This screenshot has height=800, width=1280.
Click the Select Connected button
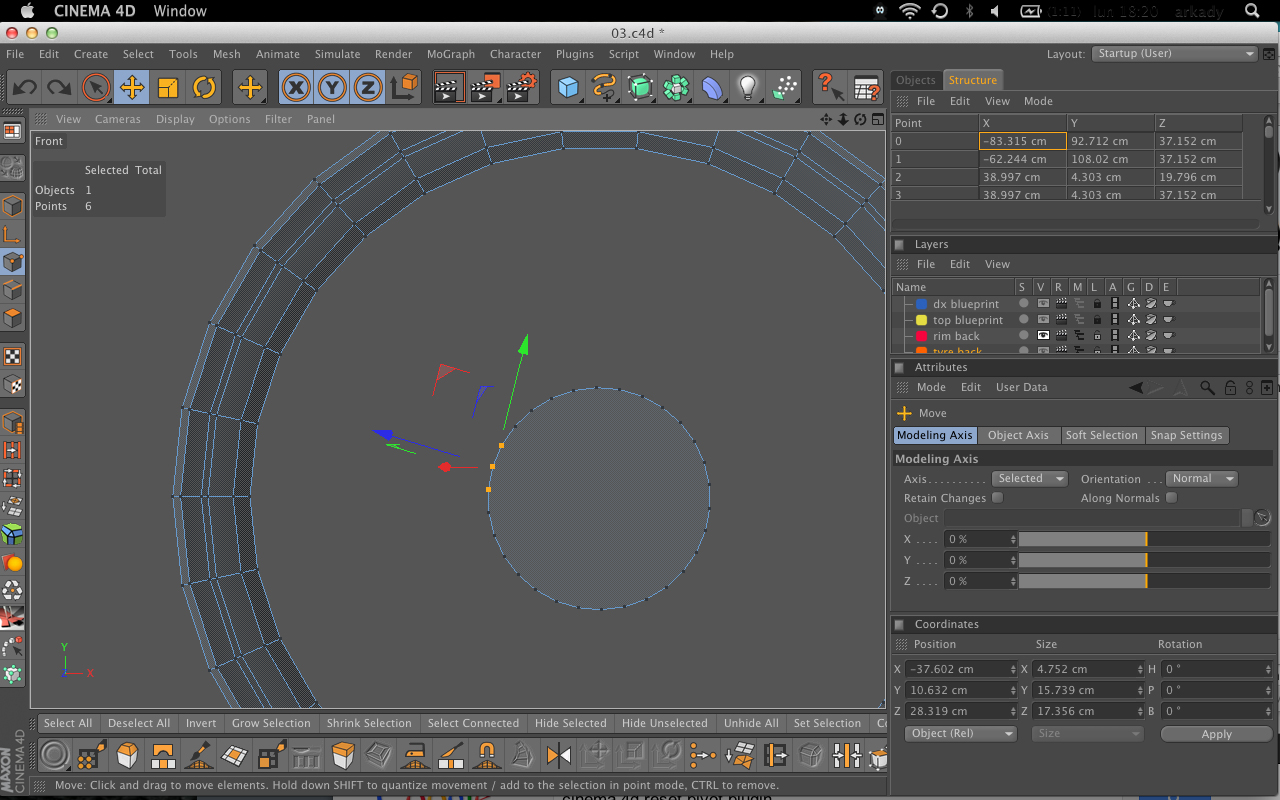(x=473, y=723)
